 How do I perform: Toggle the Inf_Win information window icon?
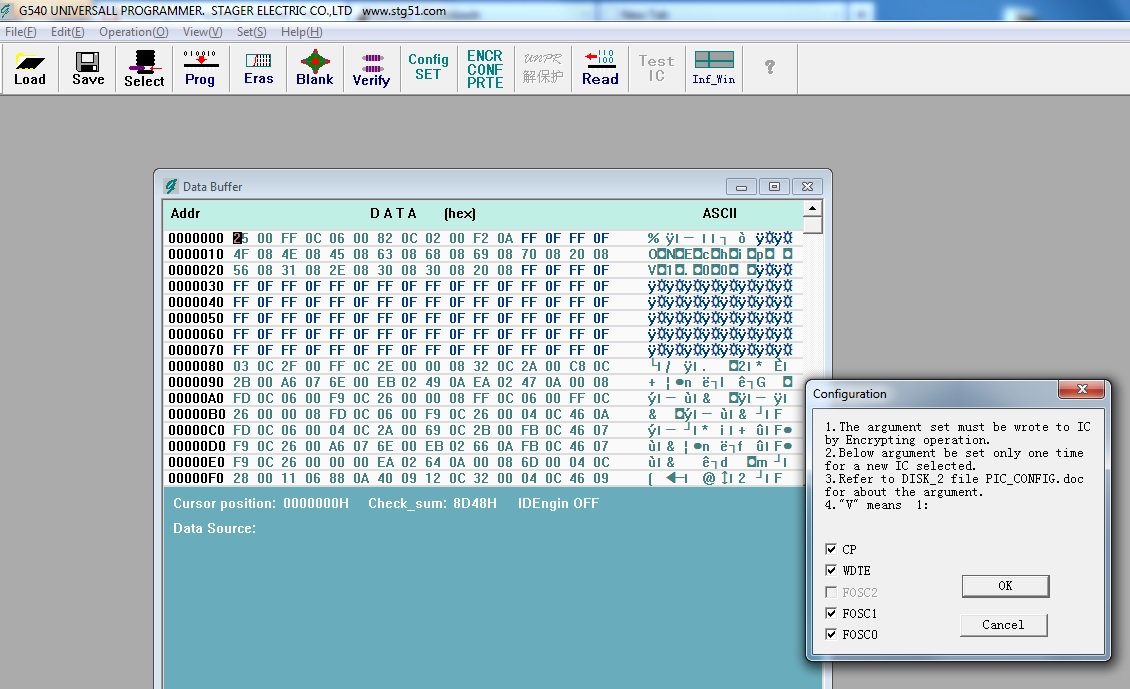pos(714,68)
